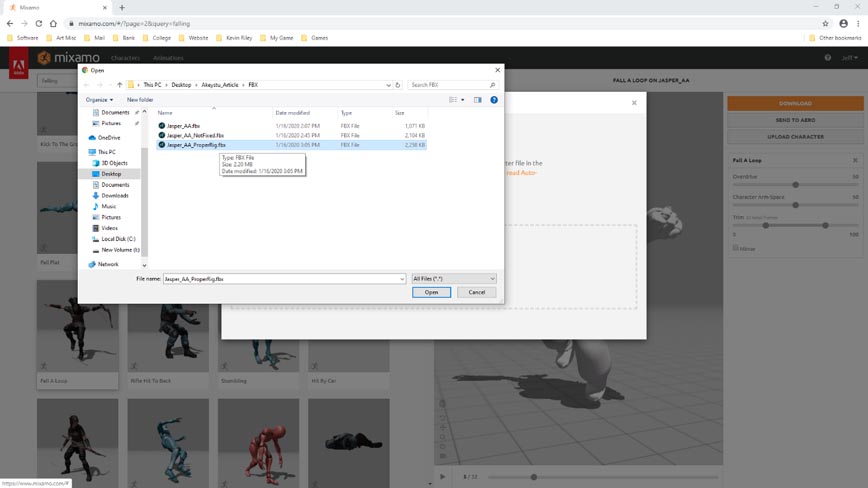The image size is (868, 488).
Task: Navigate to Desktop in the breadcrumb path
Action: pyautogui.click(x=181, y=85)
